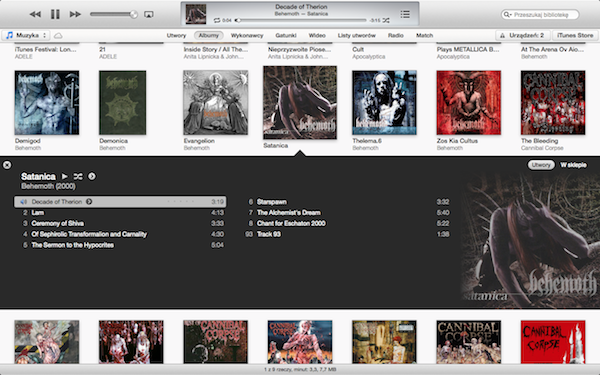
Task: Switch to the Listy utworów tab
Action: [x=356, y=35]
